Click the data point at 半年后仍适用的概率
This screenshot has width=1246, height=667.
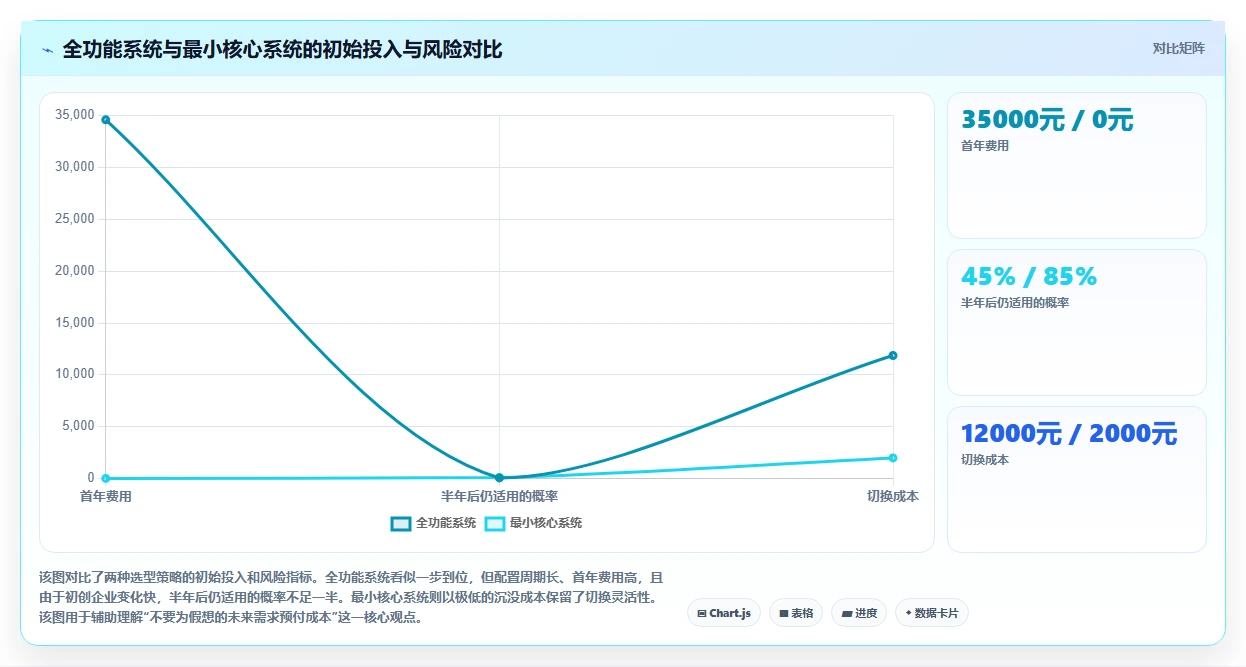[x=499, y=478]
